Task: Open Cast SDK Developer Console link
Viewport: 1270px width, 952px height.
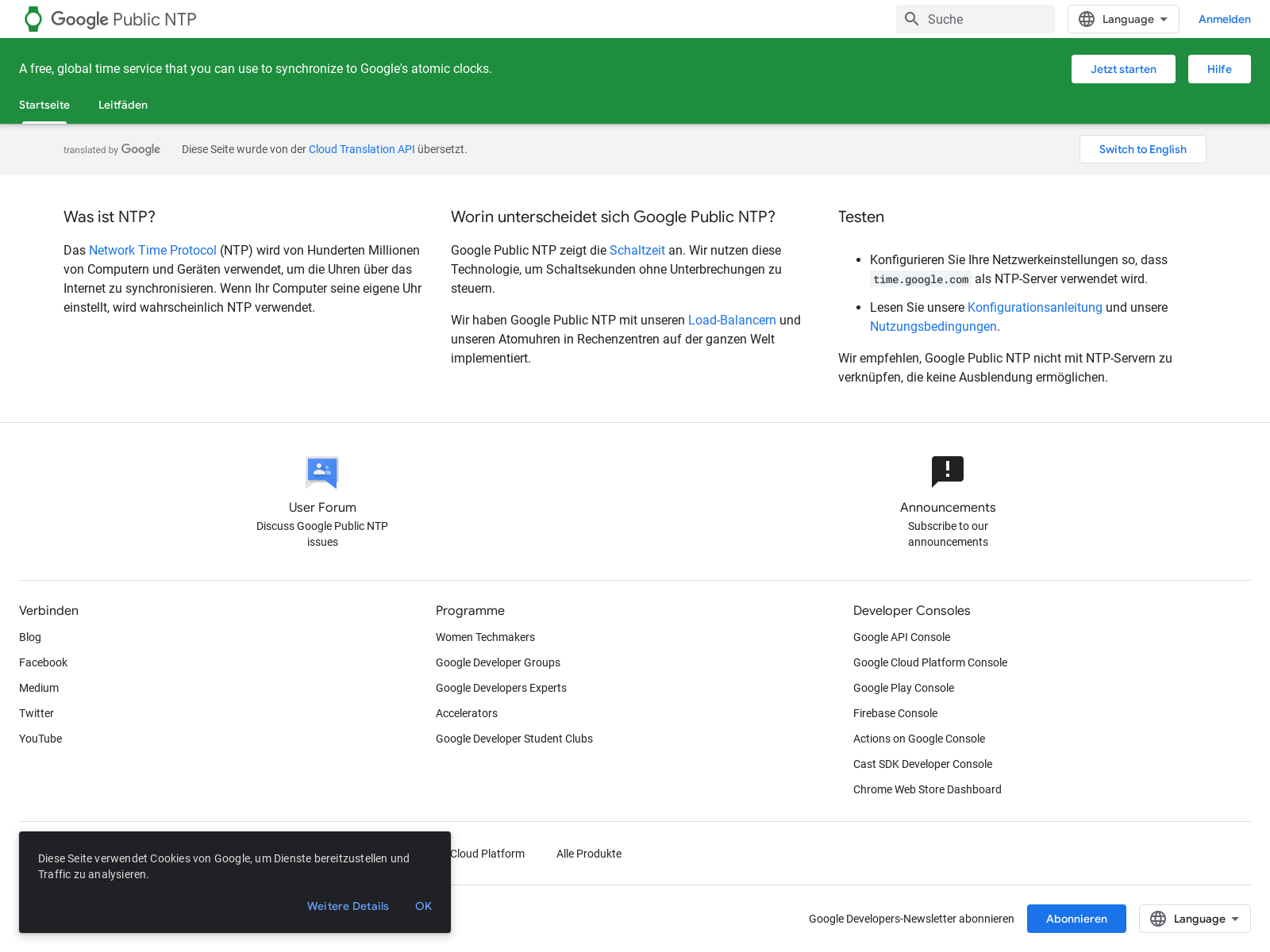Action: point(922,764)
